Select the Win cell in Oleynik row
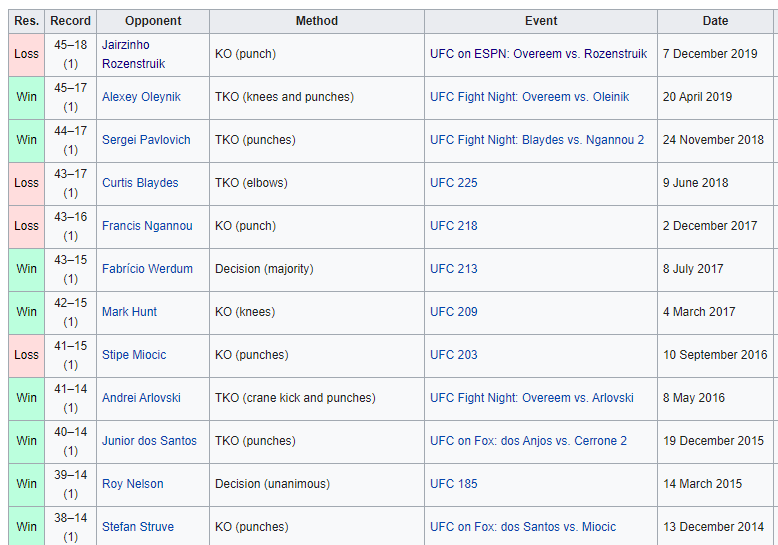 coord(26,97)
